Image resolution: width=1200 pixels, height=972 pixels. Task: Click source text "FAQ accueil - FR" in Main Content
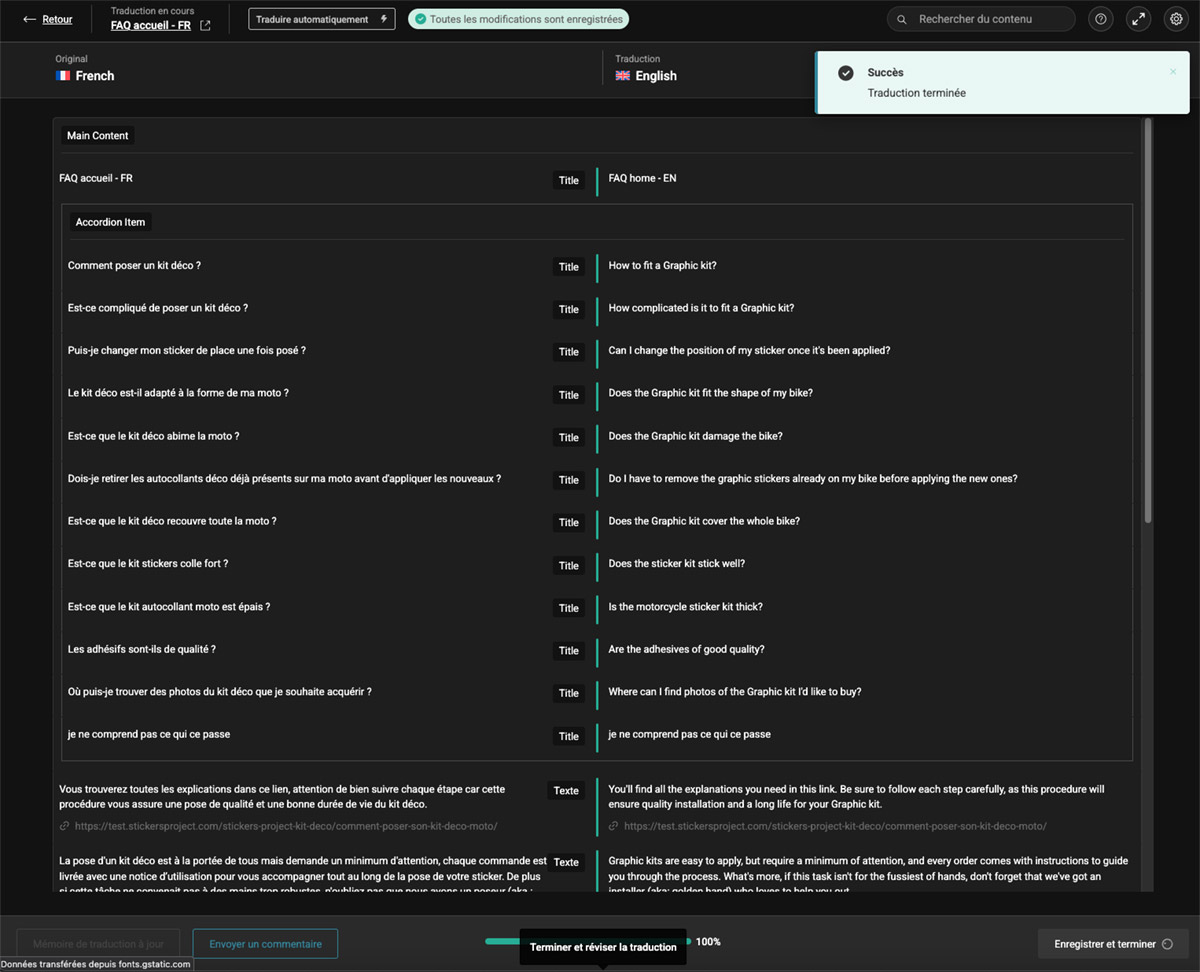click(x=96, y=178)
